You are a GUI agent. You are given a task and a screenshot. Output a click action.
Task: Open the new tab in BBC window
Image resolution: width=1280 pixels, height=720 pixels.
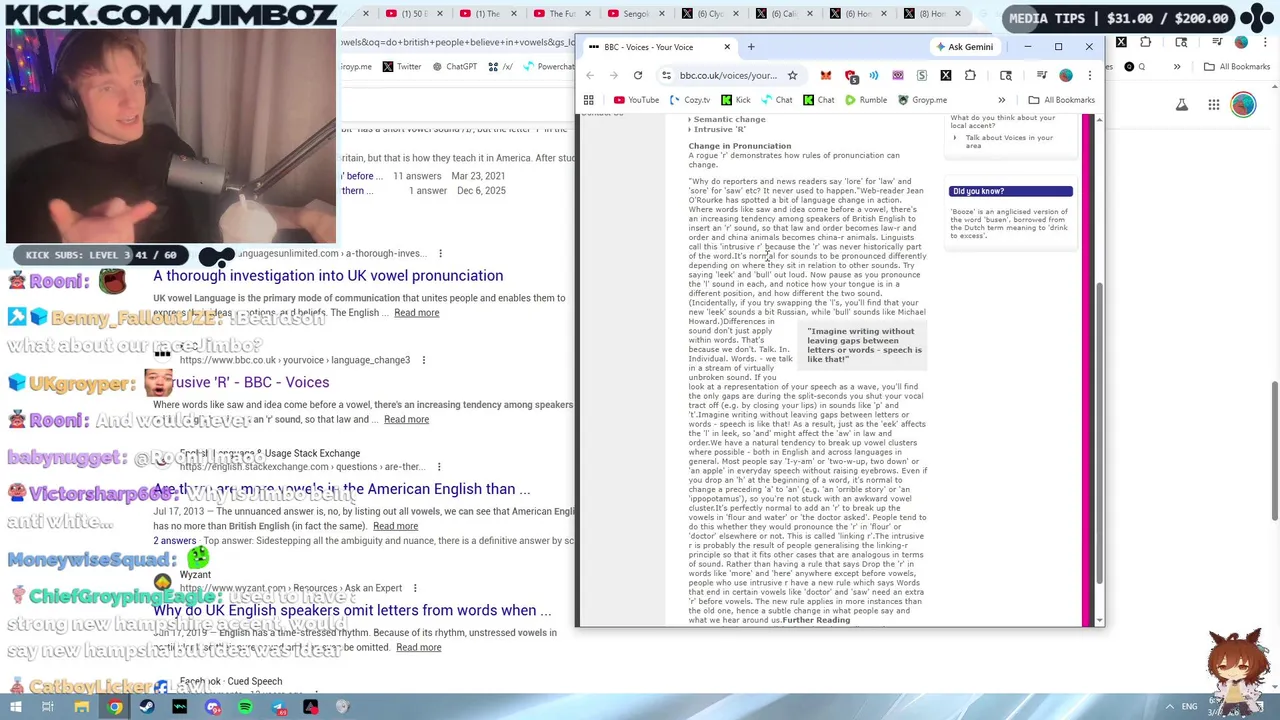coord(751,47)
